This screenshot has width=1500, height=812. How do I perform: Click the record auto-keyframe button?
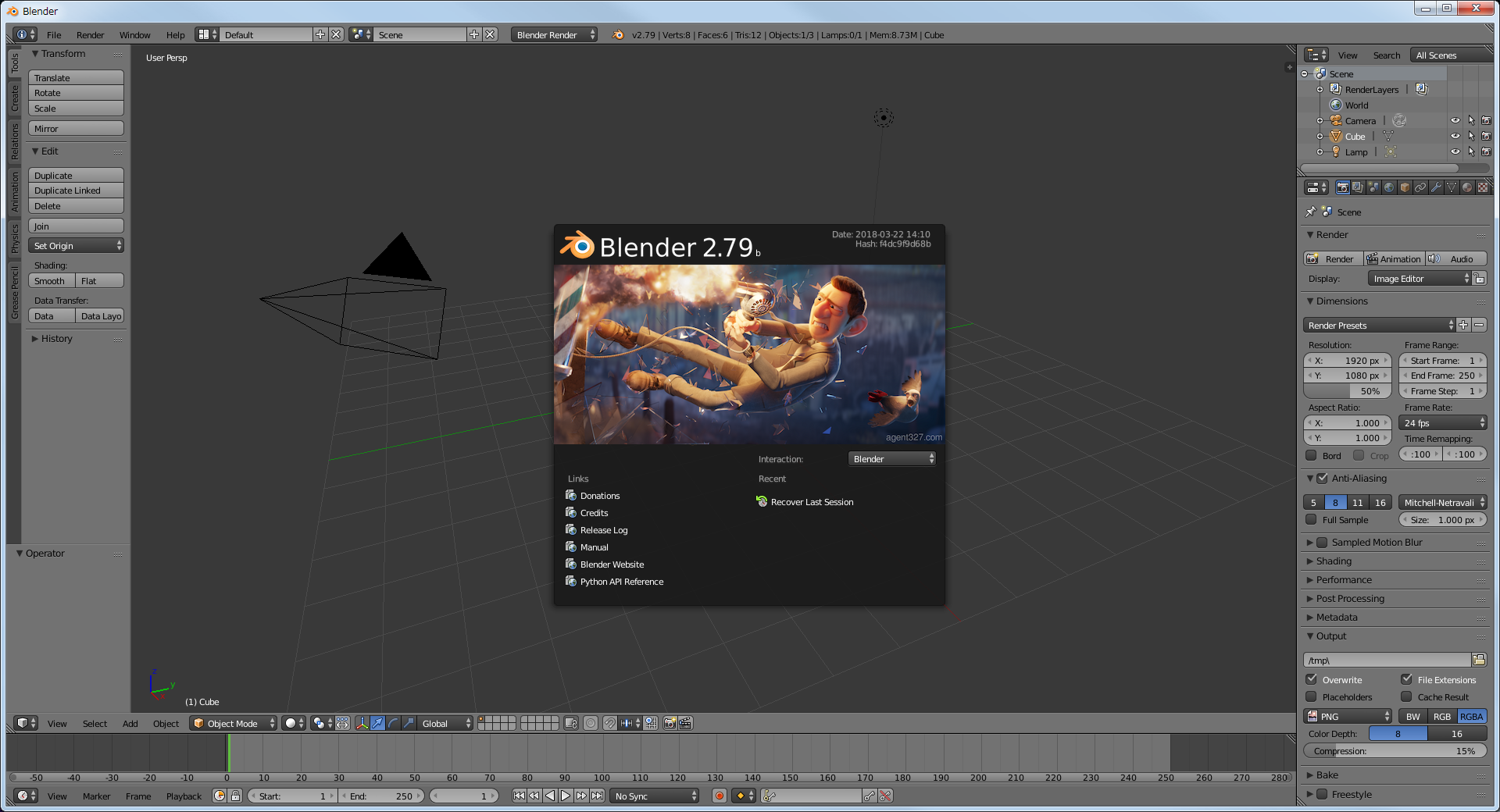coord(720,796)
